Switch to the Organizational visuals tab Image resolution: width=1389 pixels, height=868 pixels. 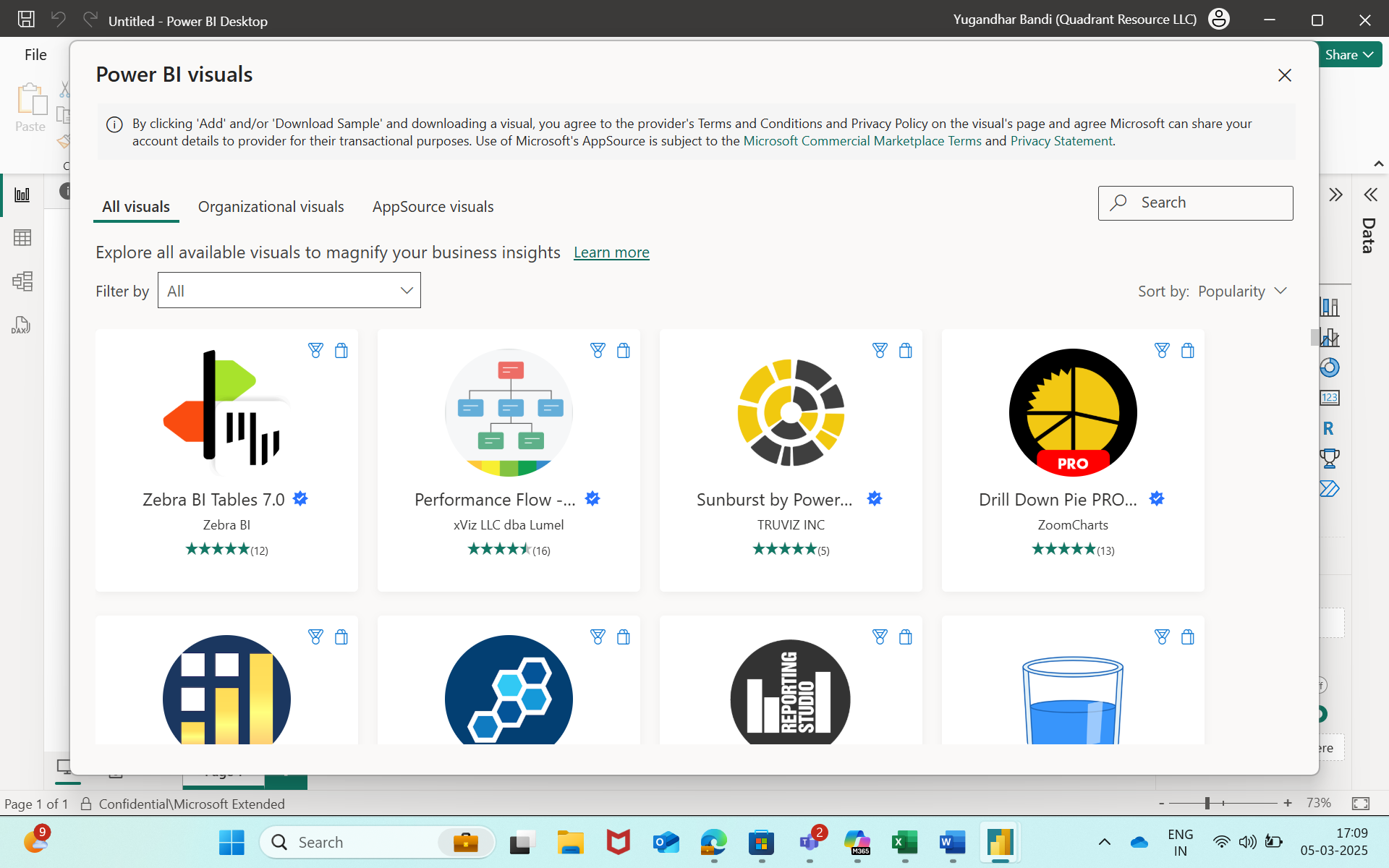(271, 207)
